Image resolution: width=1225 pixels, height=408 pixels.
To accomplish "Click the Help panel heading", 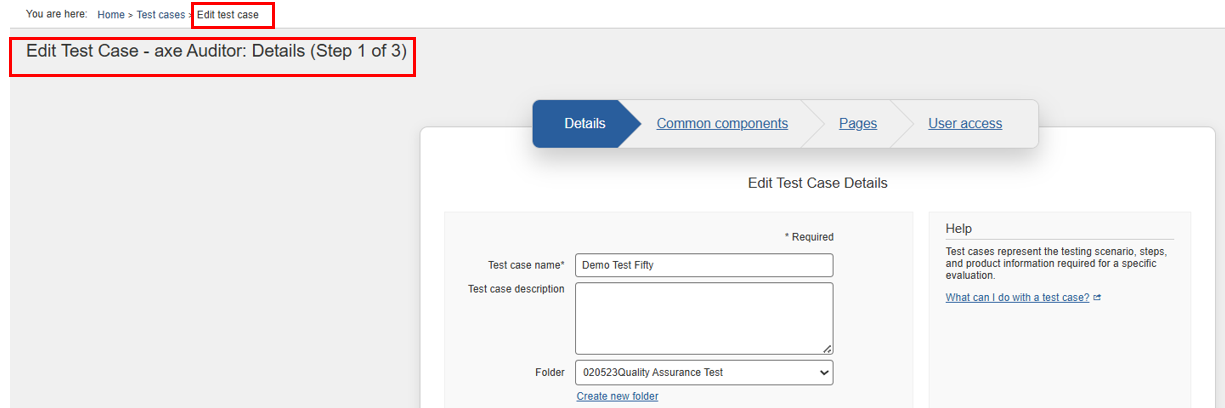I will [x=958, y=229].
